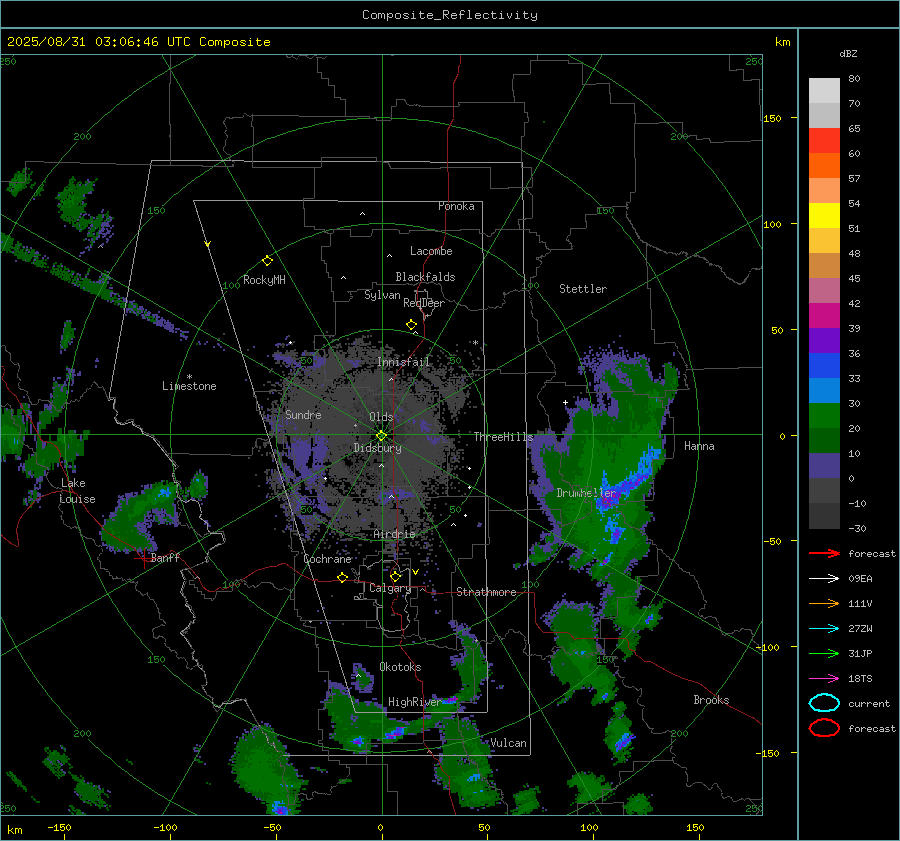This screenshot has width=900, height=841.
Task: Click the heavy echo core at Drumheller
Action: point(606,503)
